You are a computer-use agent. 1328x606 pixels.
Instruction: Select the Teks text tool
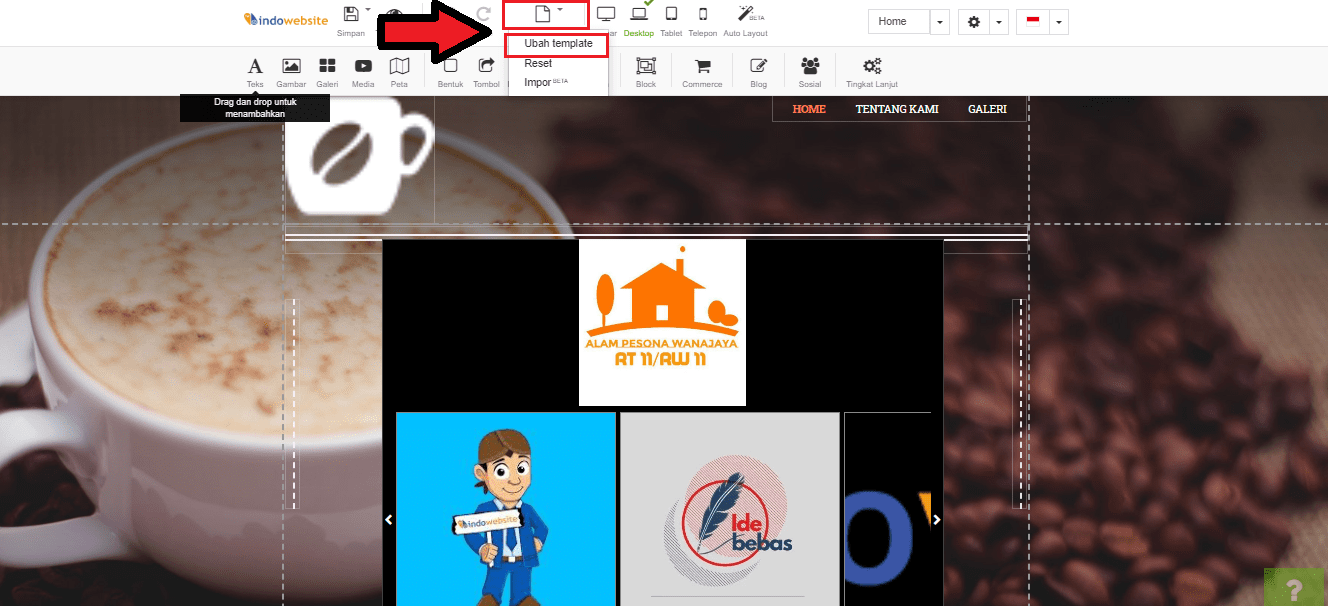[255, 67]
